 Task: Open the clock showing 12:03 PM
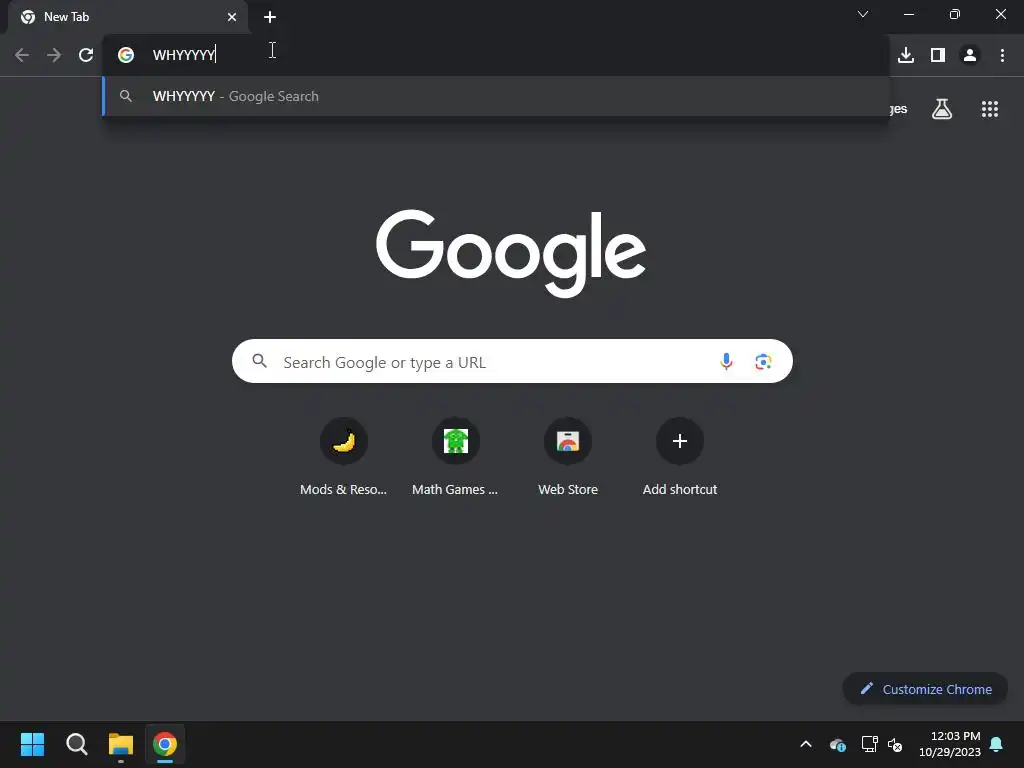(x=950, y=744)
